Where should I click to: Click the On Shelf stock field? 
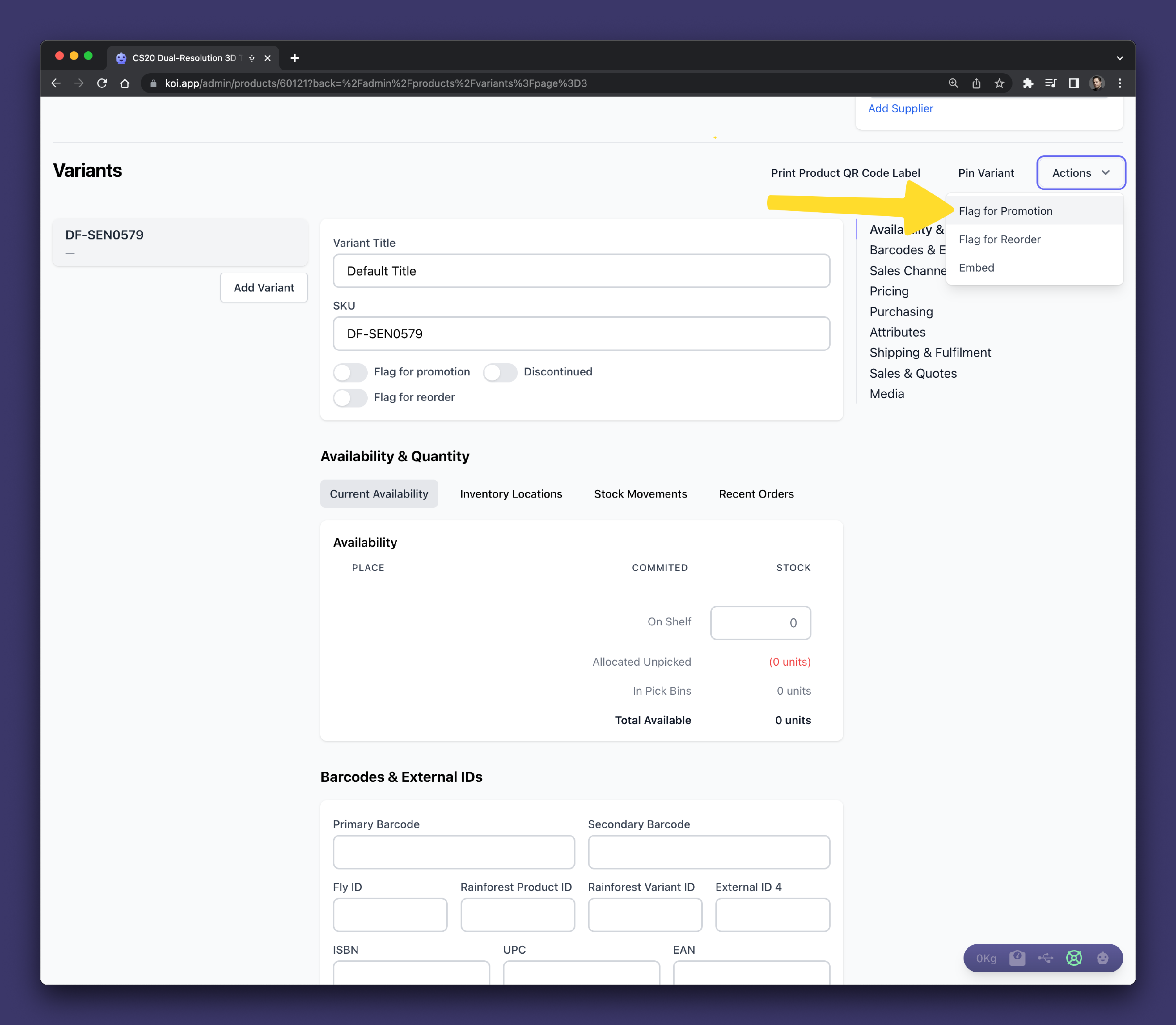coord(760,623)
